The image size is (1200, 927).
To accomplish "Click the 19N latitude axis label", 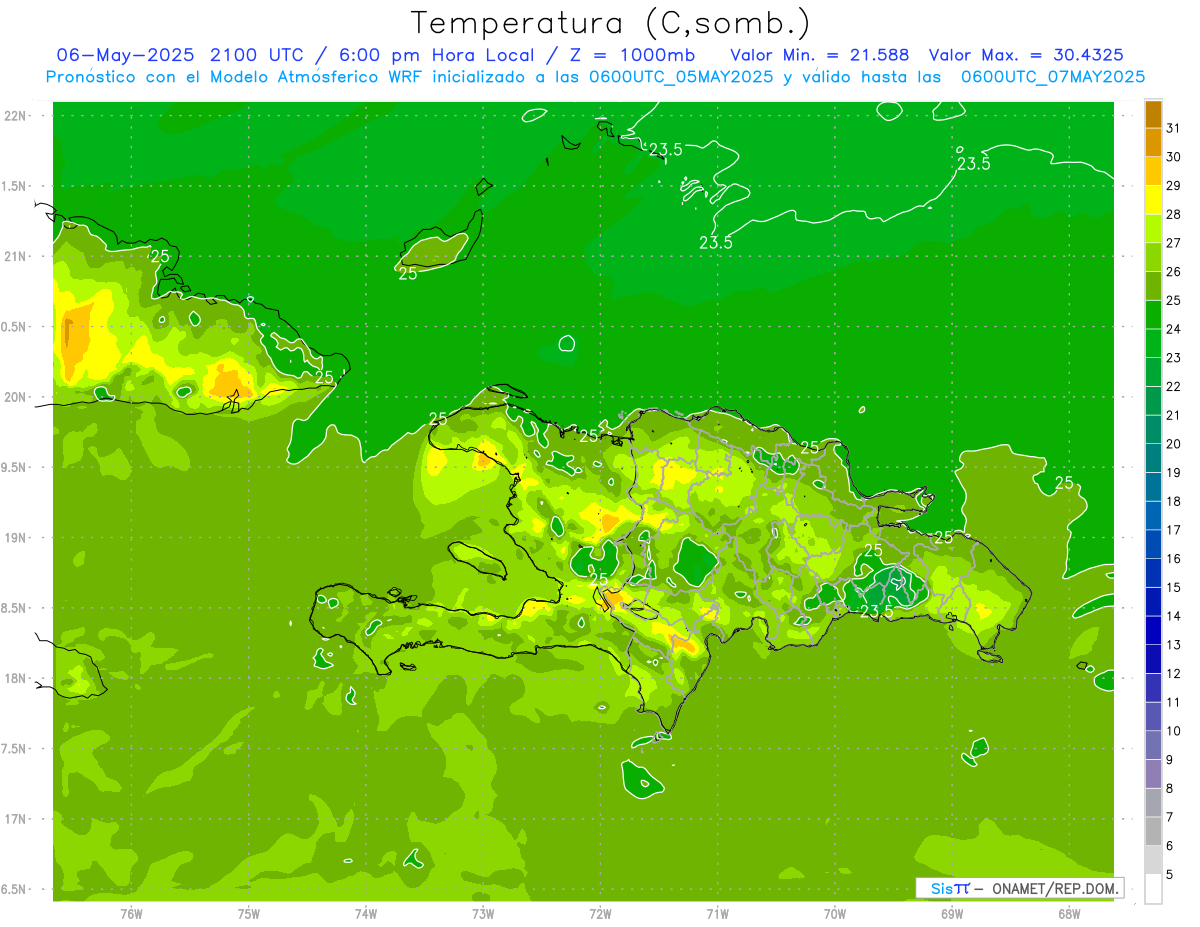I will 17,537.
